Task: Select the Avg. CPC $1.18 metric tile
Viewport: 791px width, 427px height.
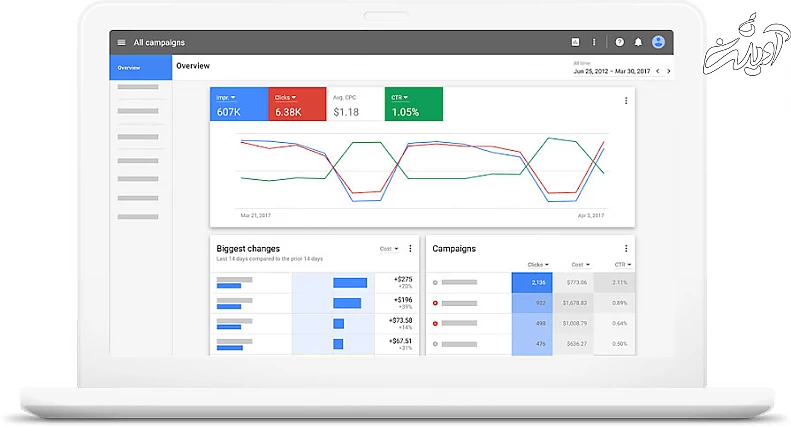Action: point(355,104)
